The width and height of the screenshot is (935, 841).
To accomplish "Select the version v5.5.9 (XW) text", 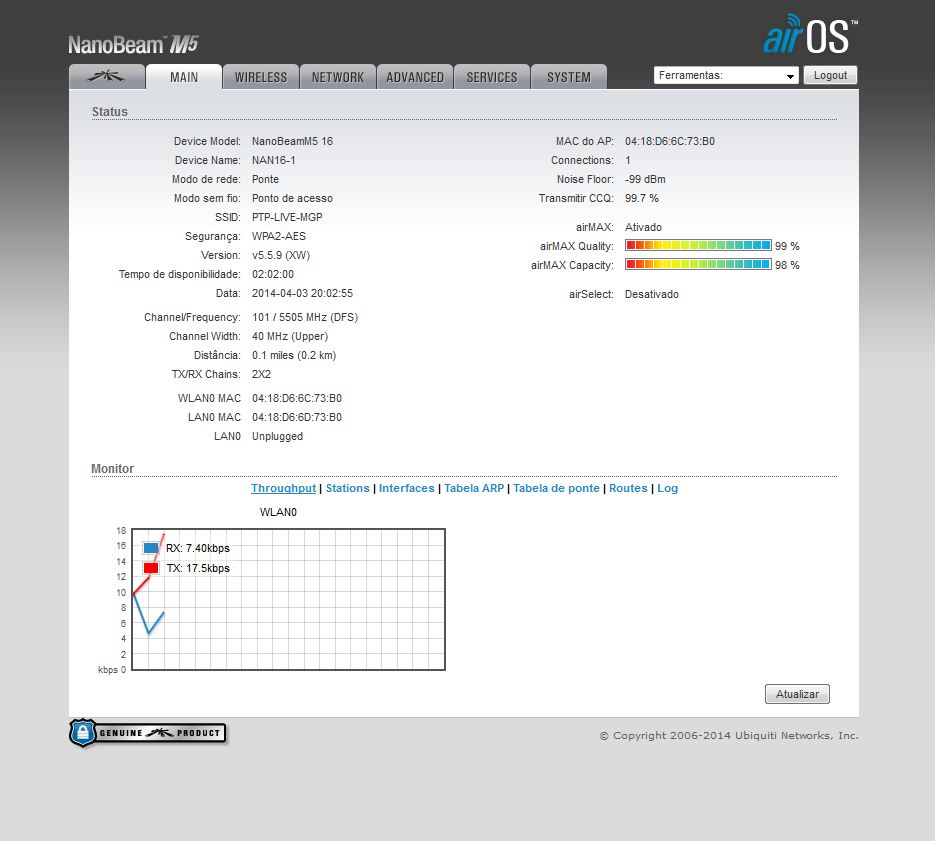I will 281,255.
